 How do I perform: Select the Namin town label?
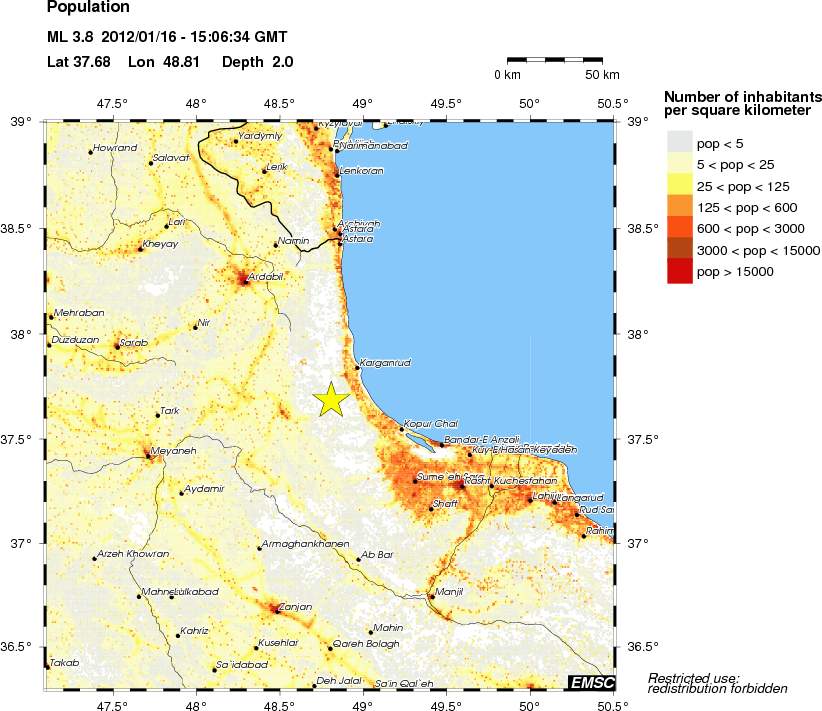point(294,241)
